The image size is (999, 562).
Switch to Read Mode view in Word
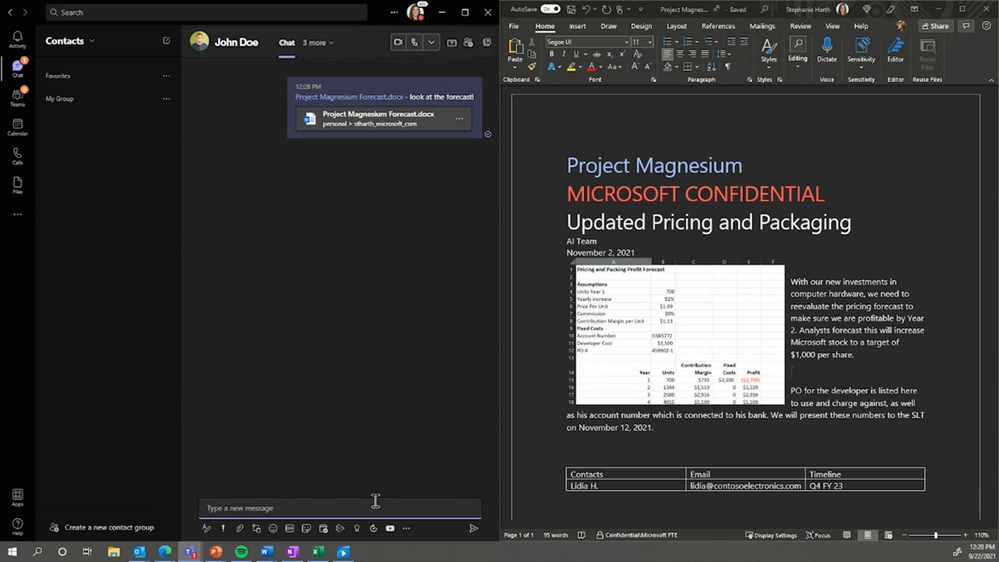pyautogui.click(x=847, y=535)
